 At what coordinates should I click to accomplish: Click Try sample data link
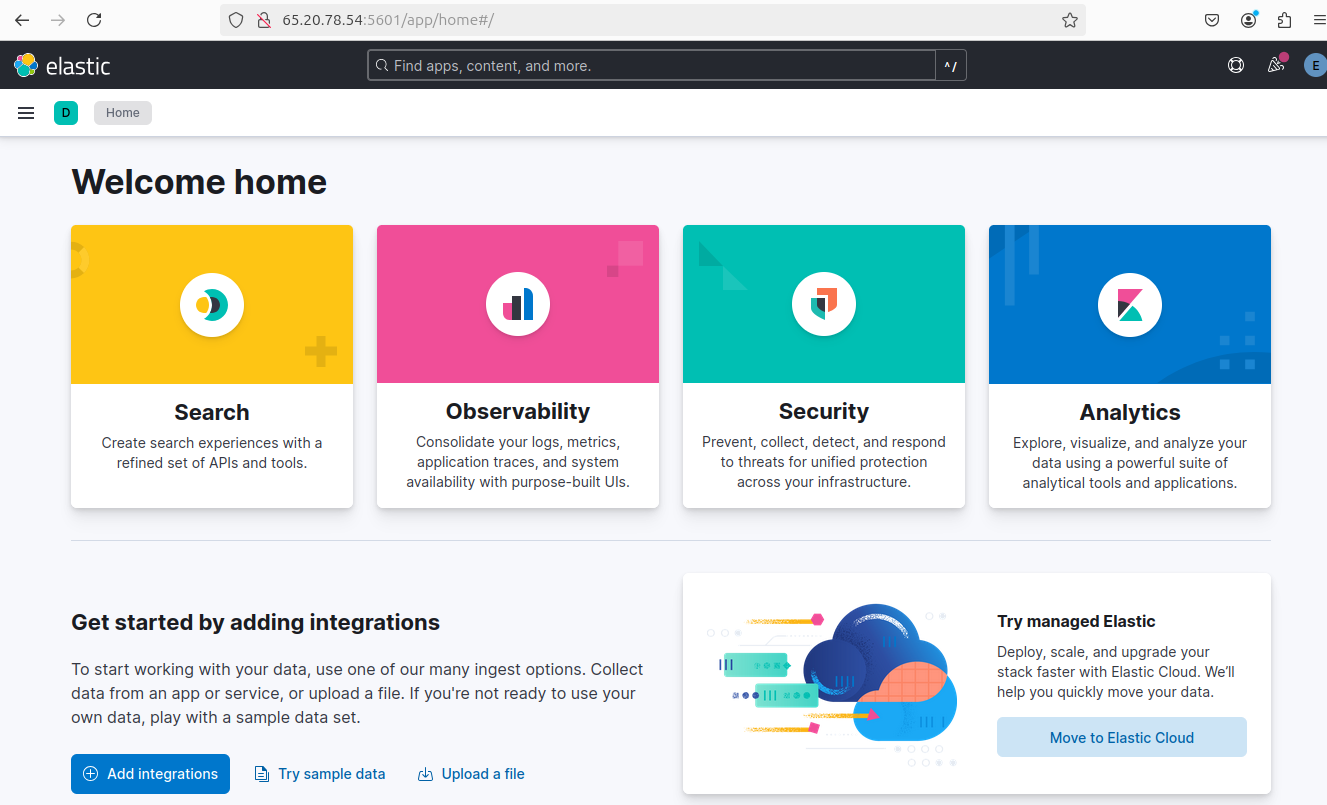pos(320,774)
